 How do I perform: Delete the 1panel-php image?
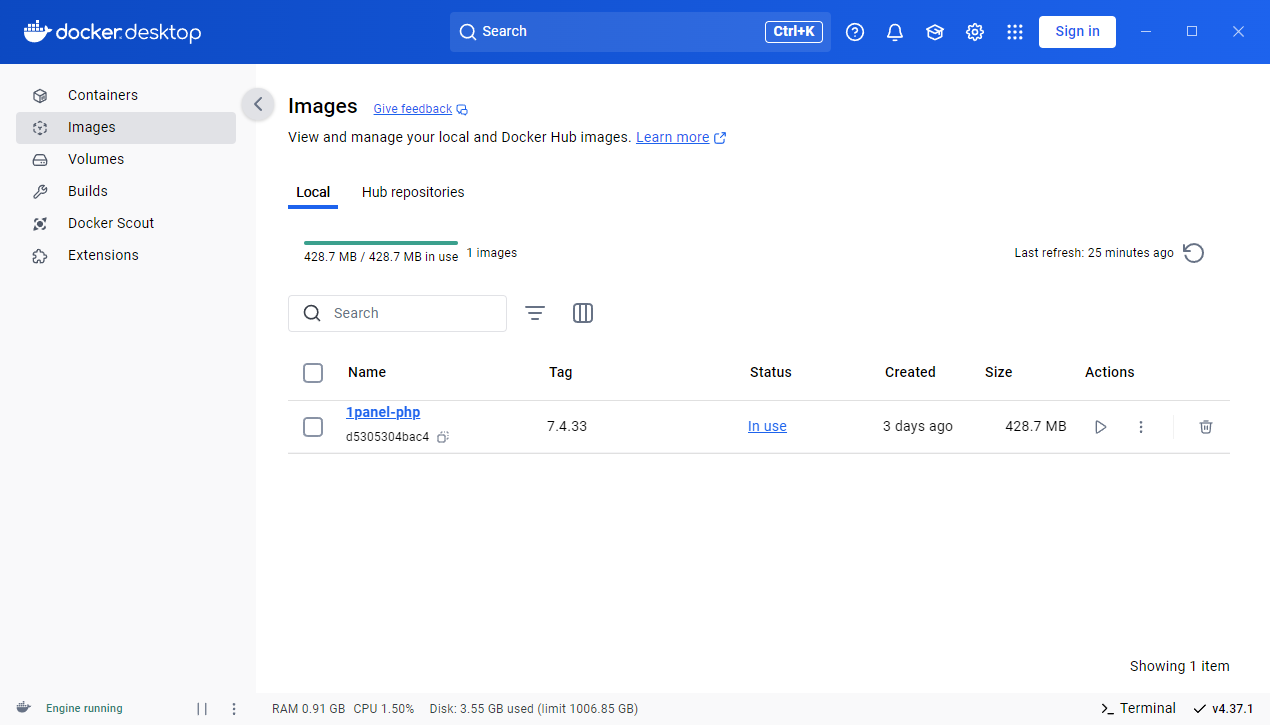coord(1206,427)
